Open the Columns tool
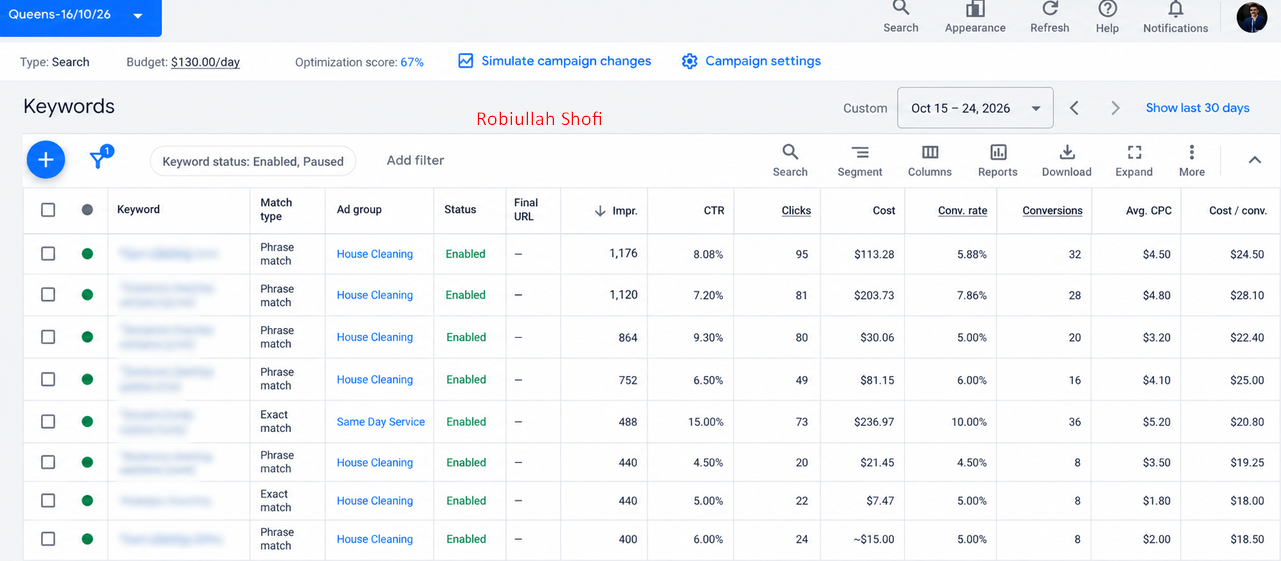 (x=930, y=152)
